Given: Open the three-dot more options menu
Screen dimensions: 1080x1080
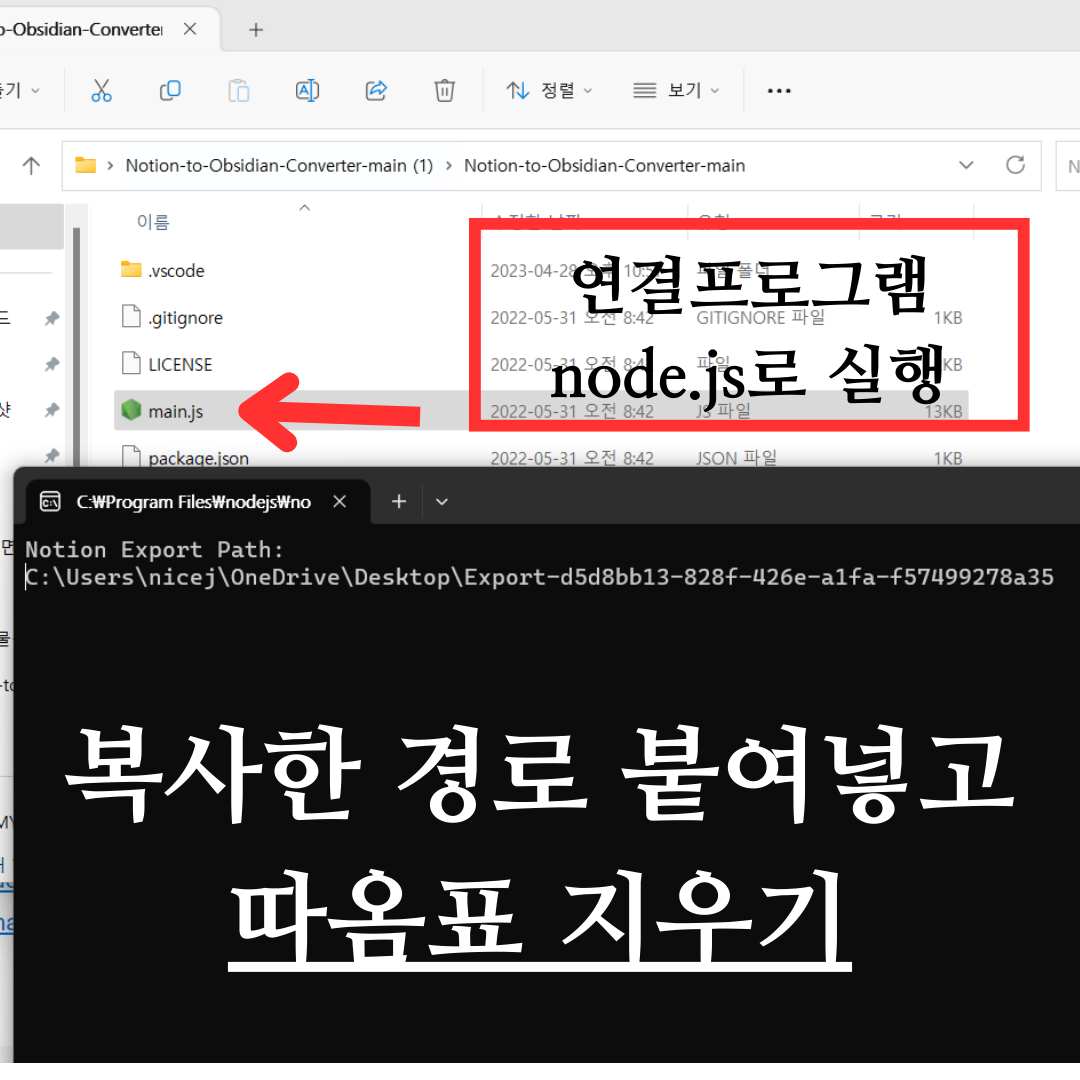Looking at the screenshot, I should tap(779, 90).
